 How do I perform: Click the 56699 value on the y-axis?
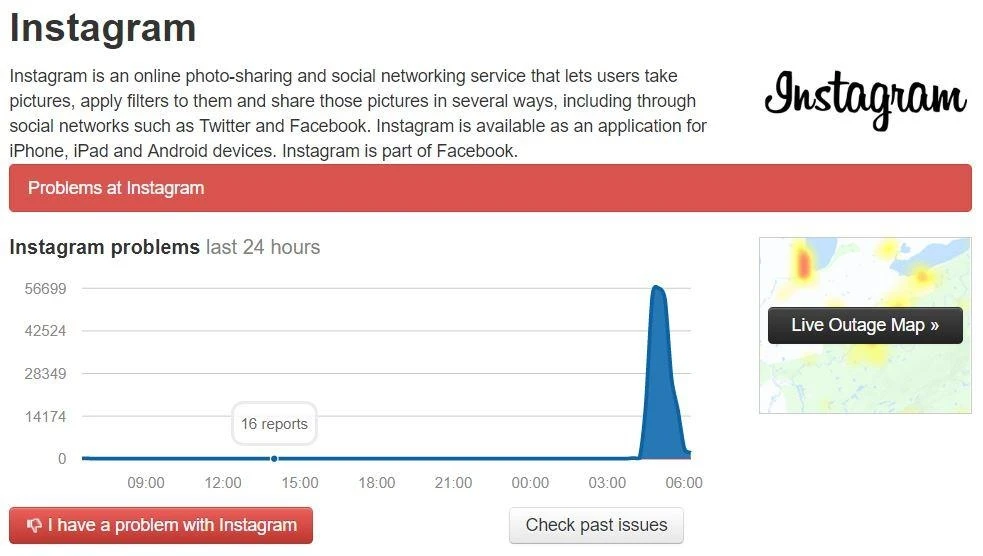[x=46, y=289]
